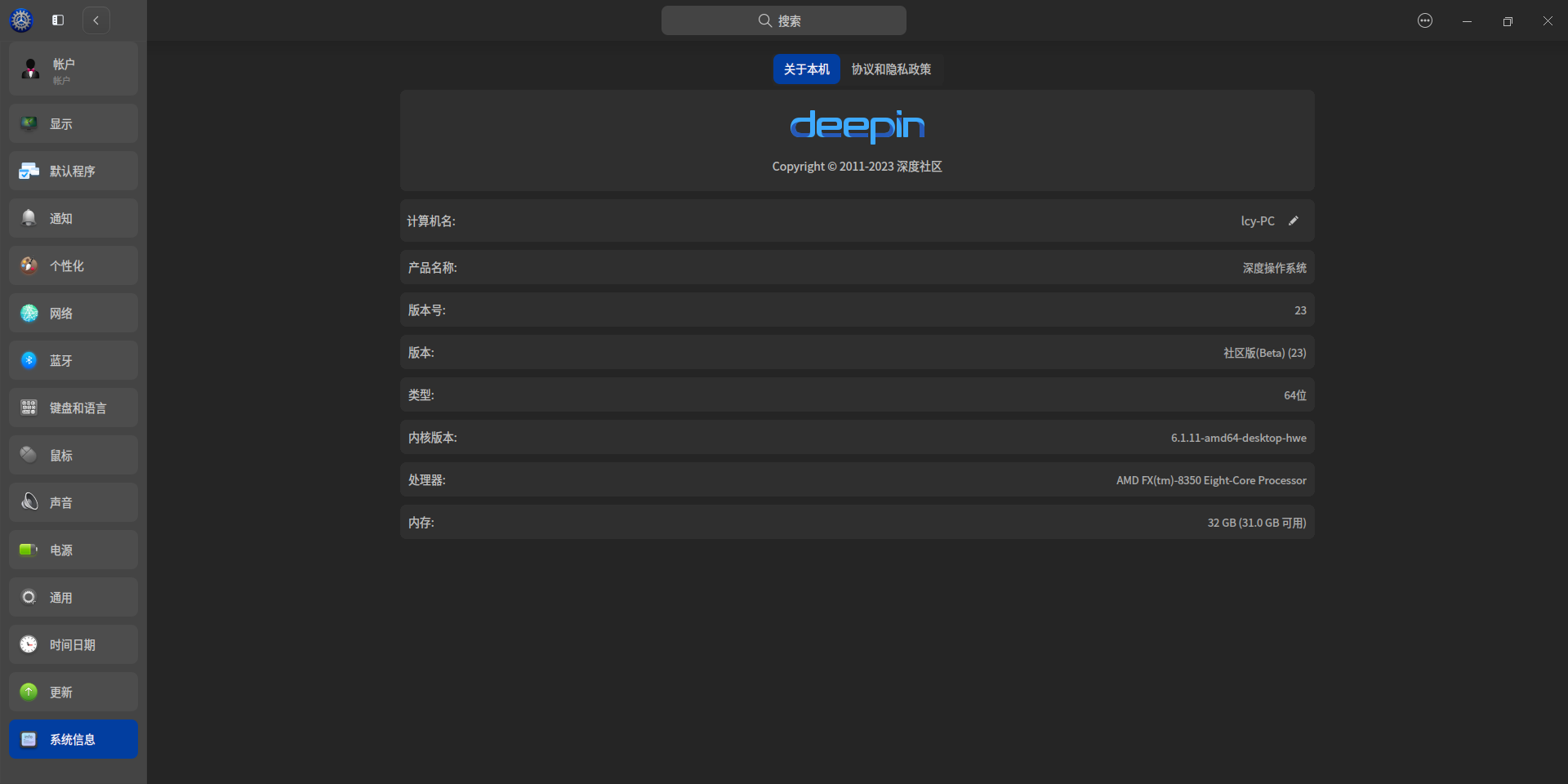Click the 键盘和语言 keyboard icon
Viewport: 1568px width, 784px height.
[x=29, y=408]
